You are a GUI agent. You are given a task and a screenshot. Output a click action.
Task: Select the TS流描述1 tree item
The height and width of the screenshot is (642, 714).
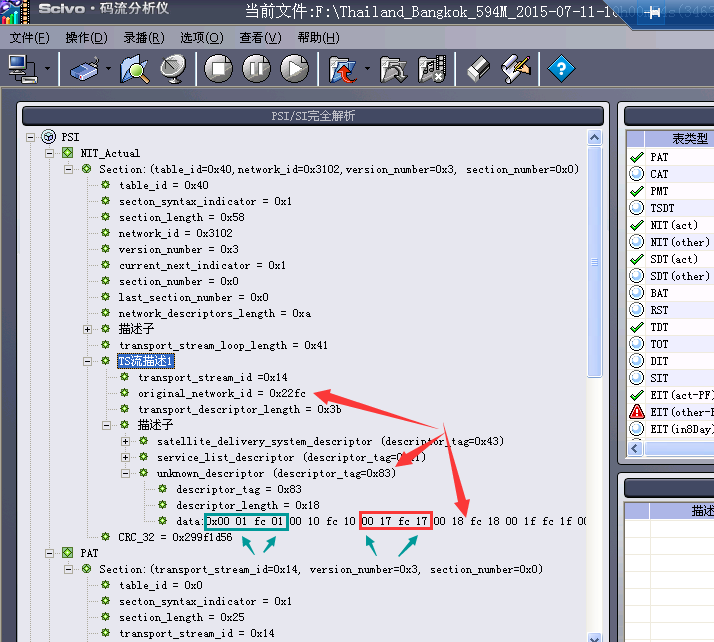coord(146,362)
